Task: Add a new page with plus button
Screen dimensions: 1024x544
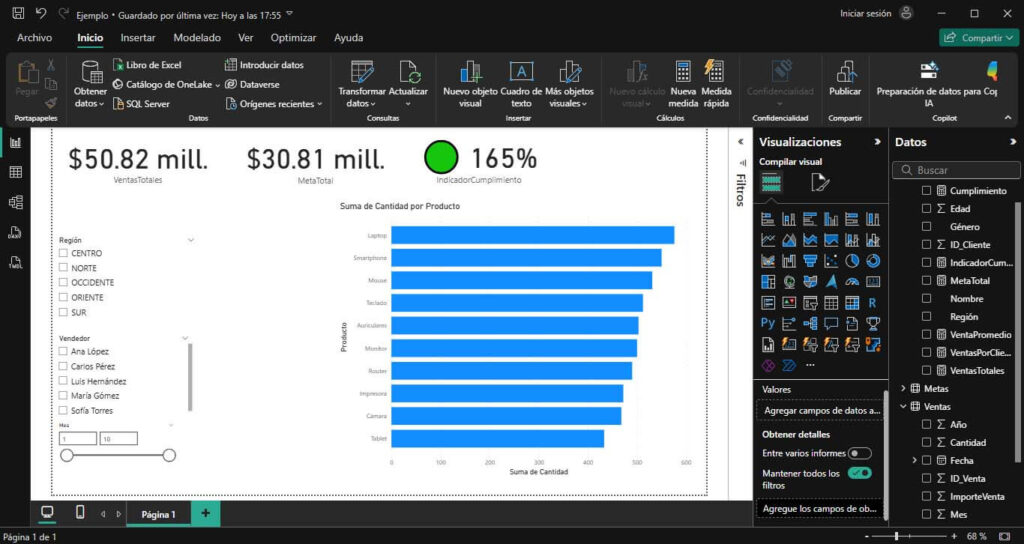Action: click(x=205, y=513)
